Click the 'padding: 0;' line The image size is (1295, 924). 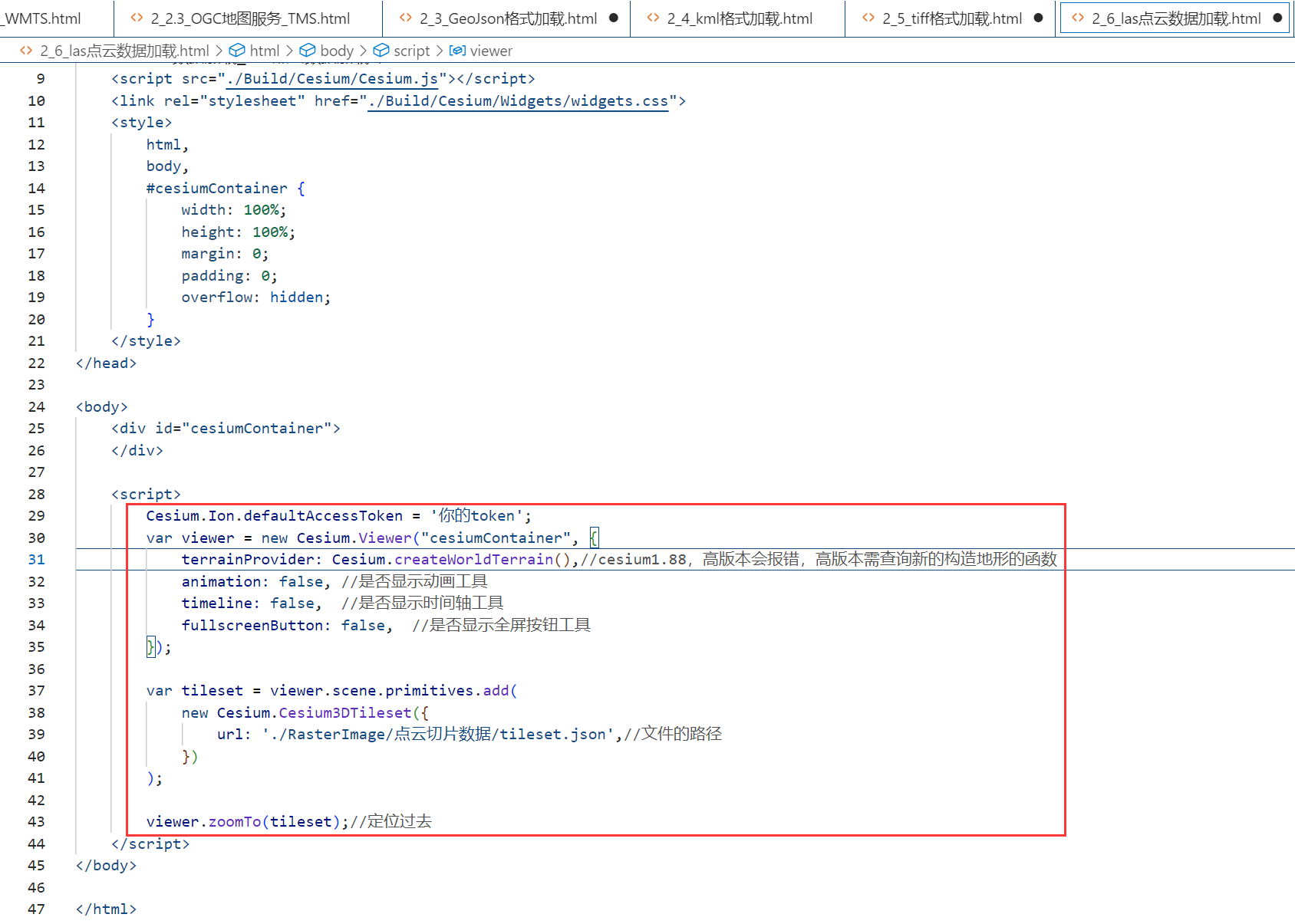pos(229,276)
